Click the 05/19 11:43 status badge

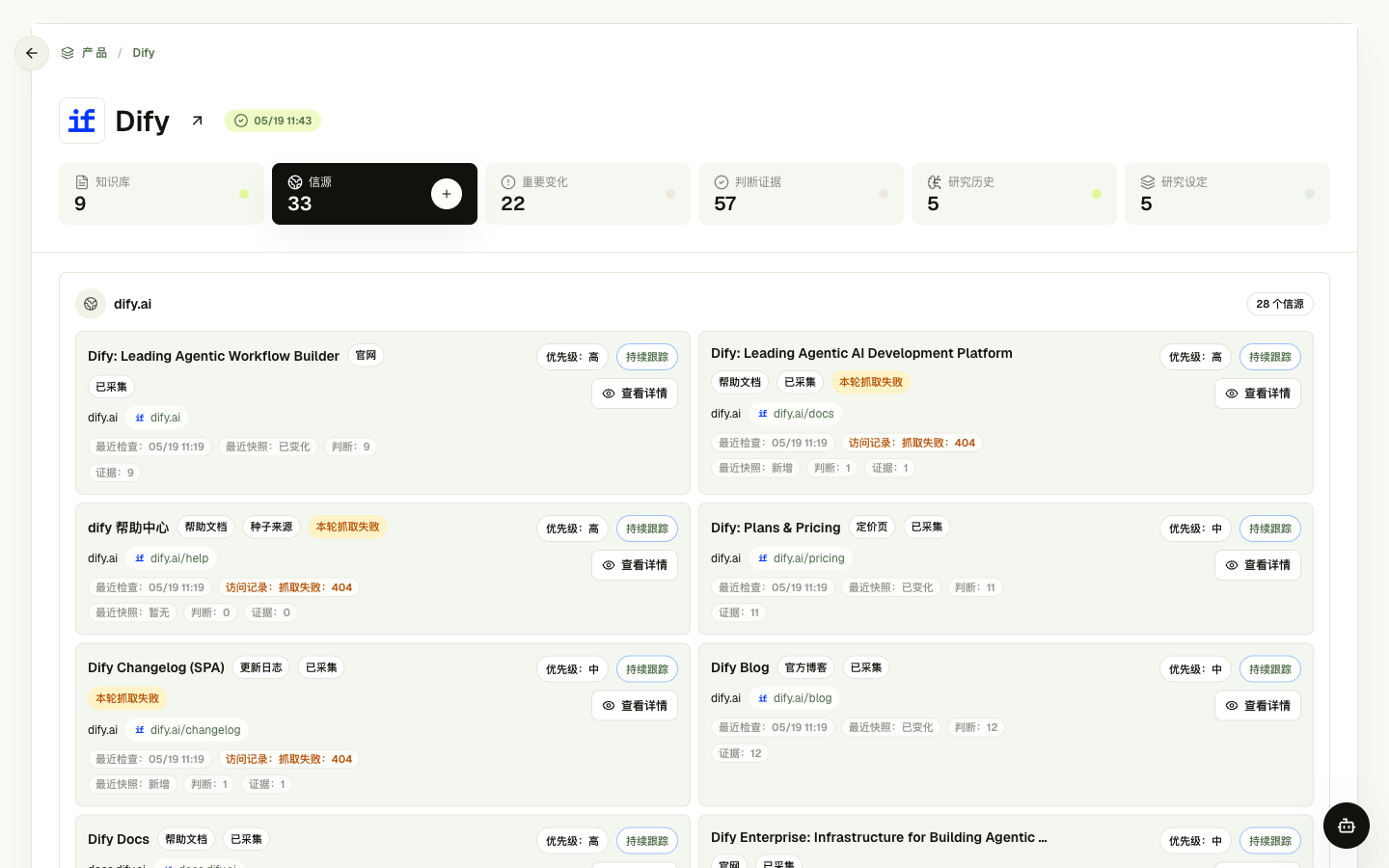click(x=273, y=121)
